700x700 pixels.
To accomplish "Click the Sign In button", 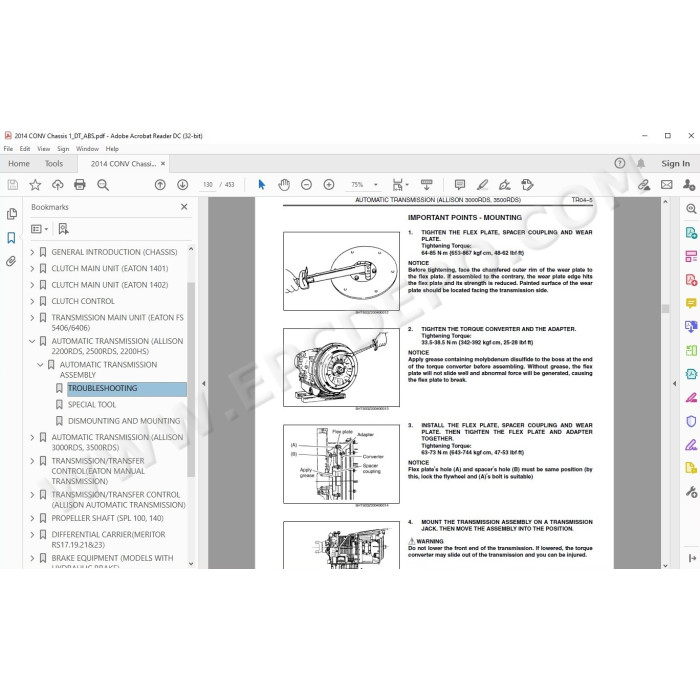I will click(675, 163).
